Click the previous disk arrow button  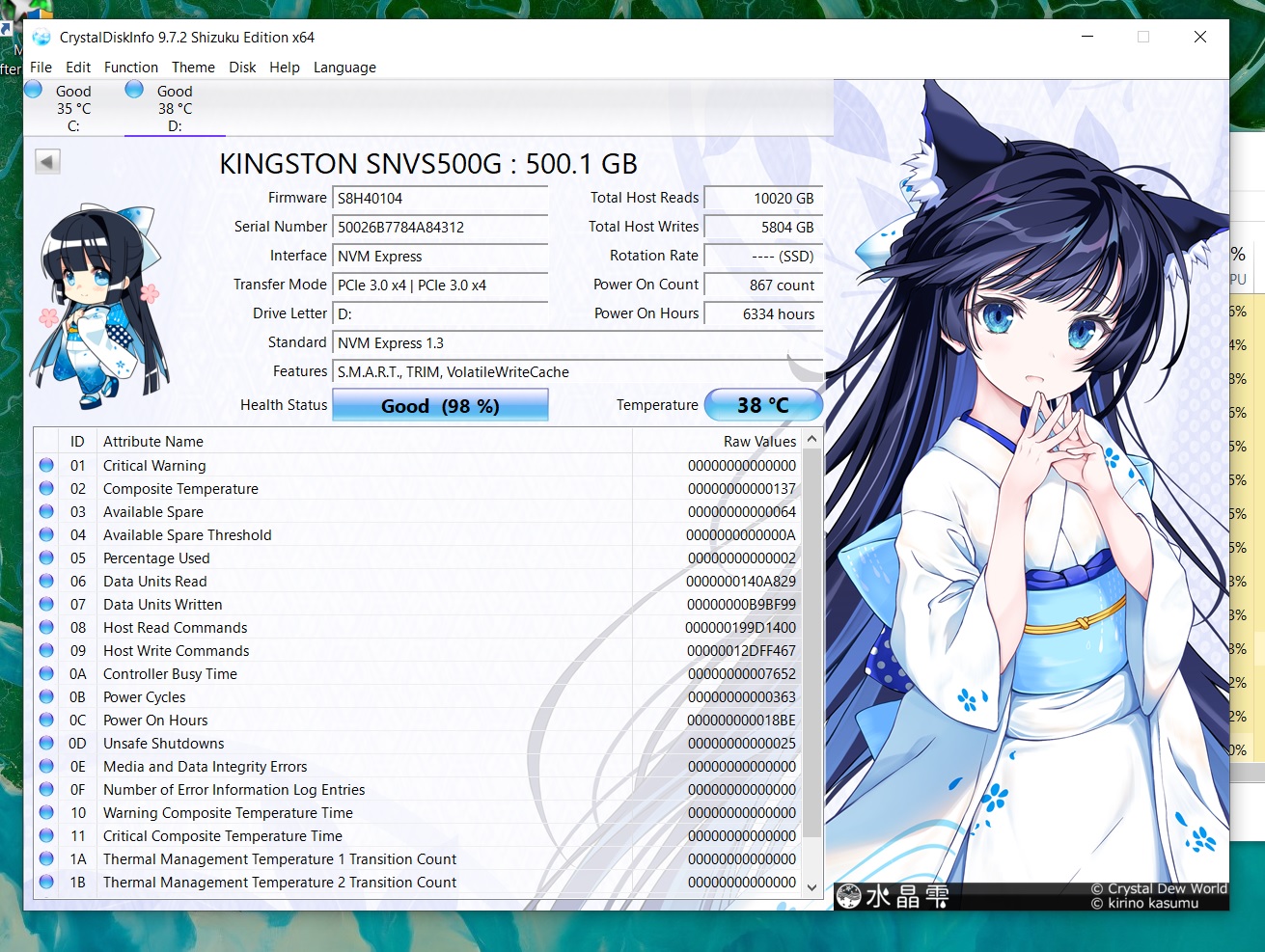[47, 162]
